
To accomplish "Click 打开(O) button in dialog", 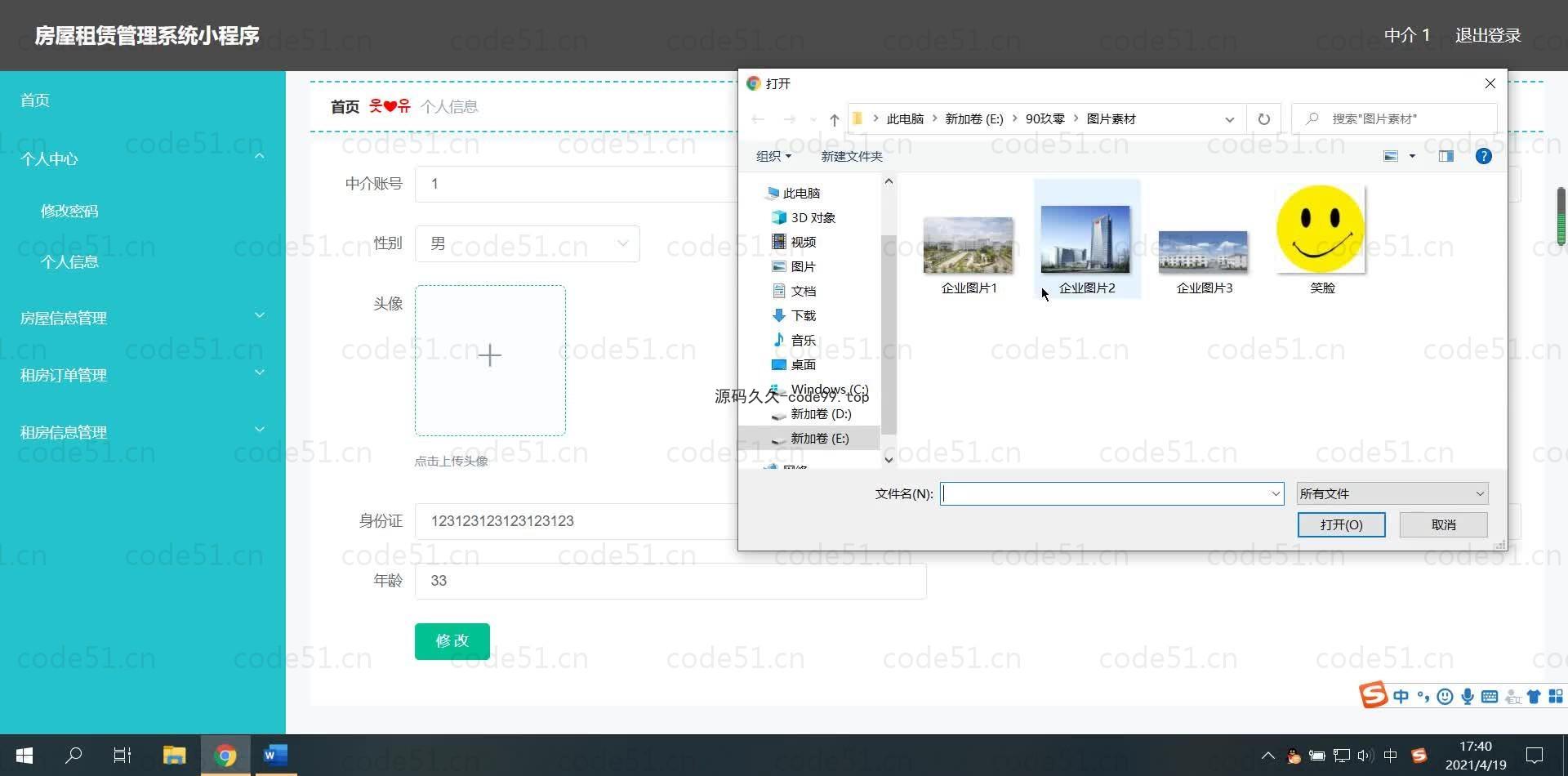I will pos(1341,524).
